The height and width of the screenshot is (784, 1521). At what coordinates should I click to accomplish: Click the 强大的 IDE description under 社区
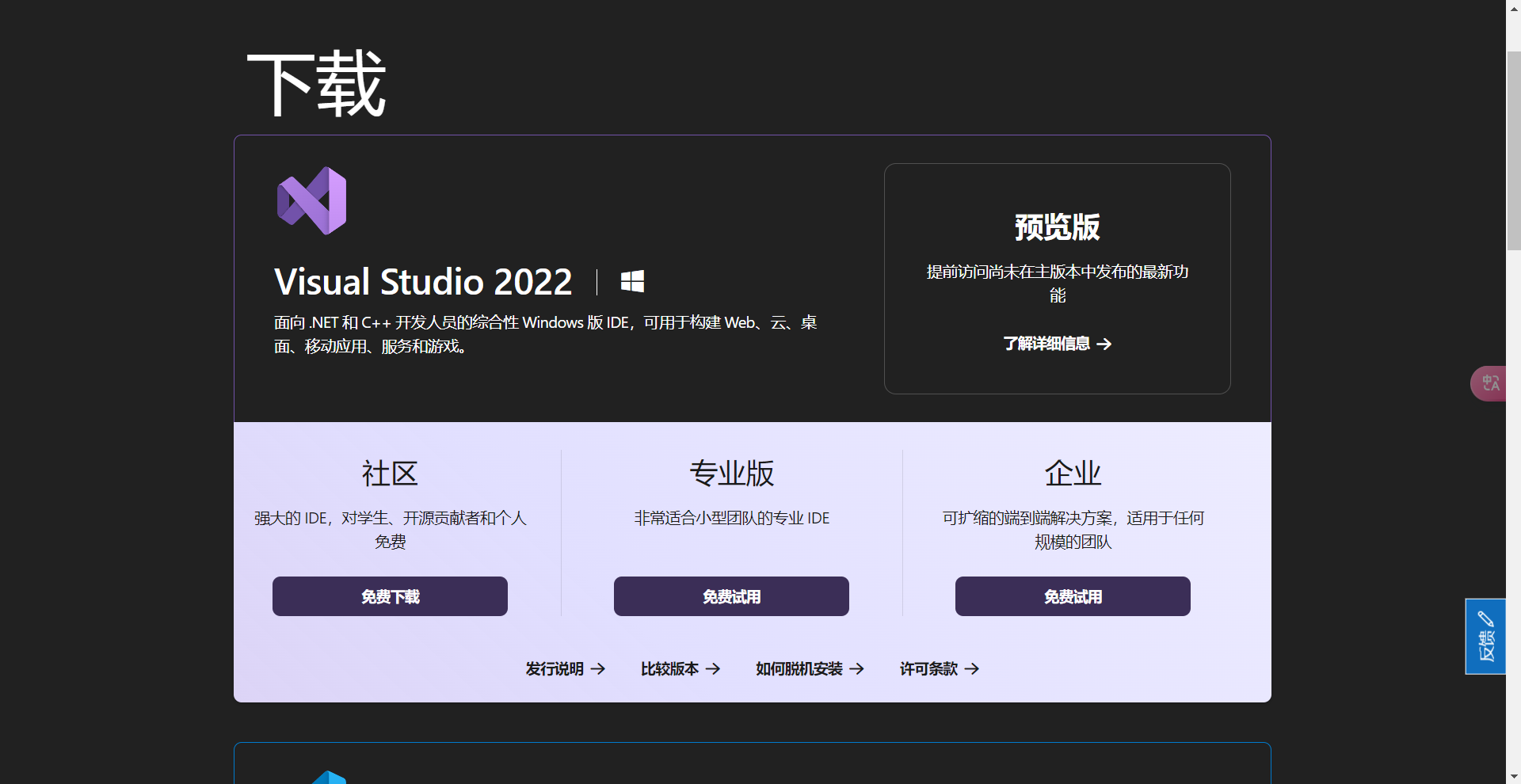click(390, 530)
